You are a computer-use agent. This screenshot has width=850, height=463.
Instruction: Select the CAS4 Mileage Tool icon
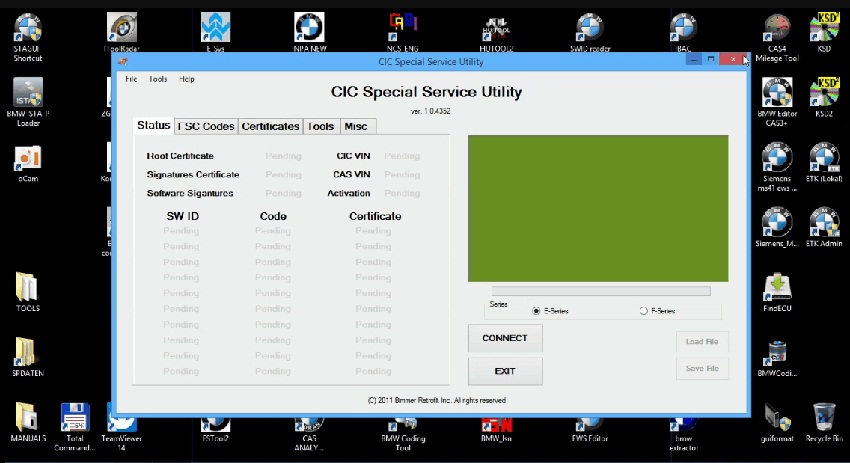(778, 29)
